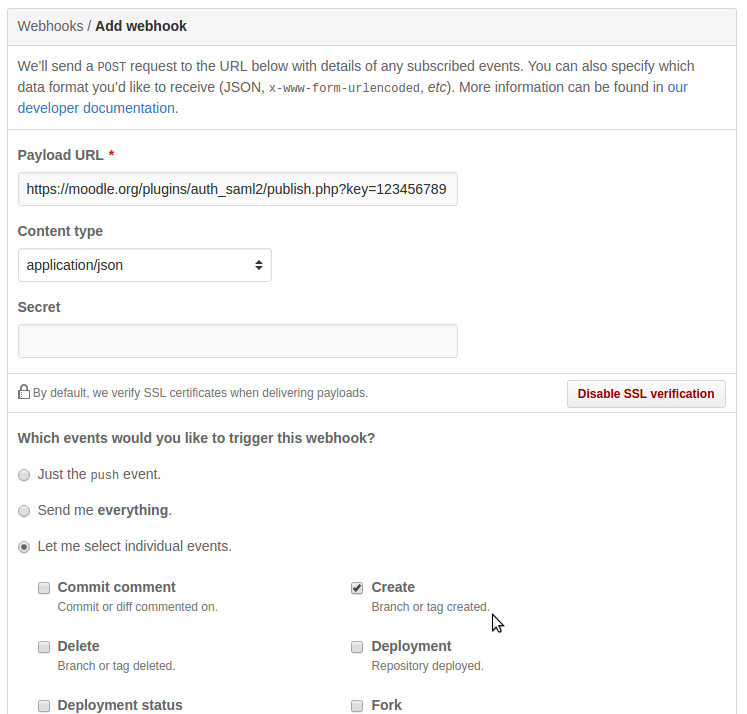Uncheck the Create event checkbox
The height and width of the screenshot is (714, 747).
click(x=357, y=588)
